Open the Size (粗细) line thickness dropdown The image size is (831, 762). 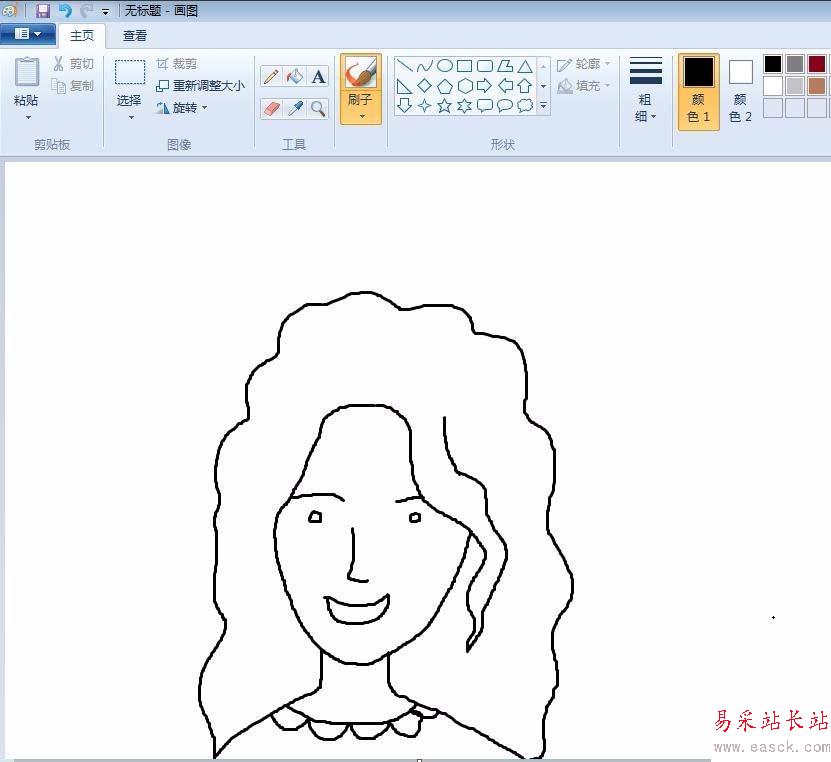click(646, 89)
